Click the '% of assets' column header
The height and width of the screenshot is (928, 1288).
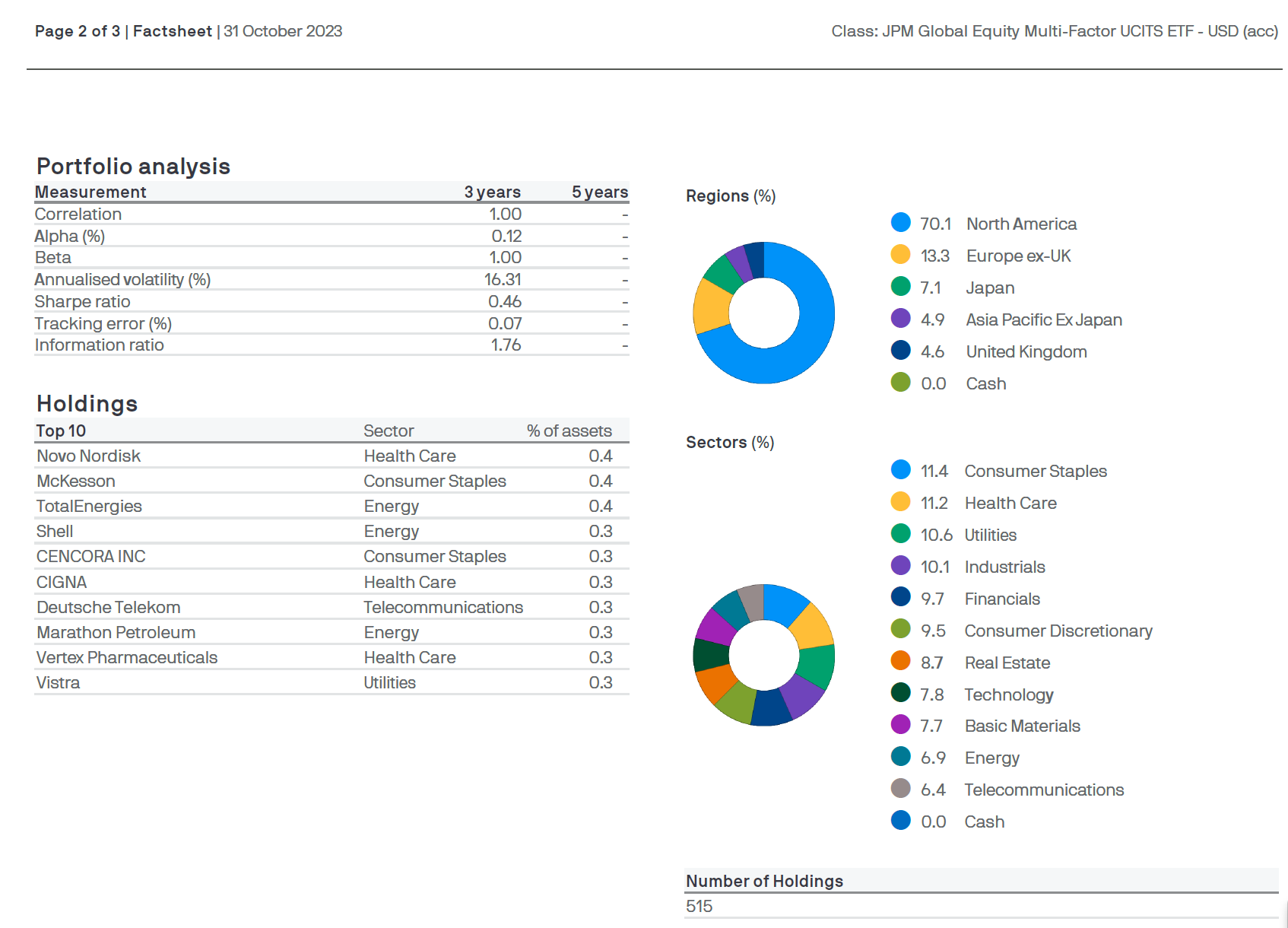(569, 431)
